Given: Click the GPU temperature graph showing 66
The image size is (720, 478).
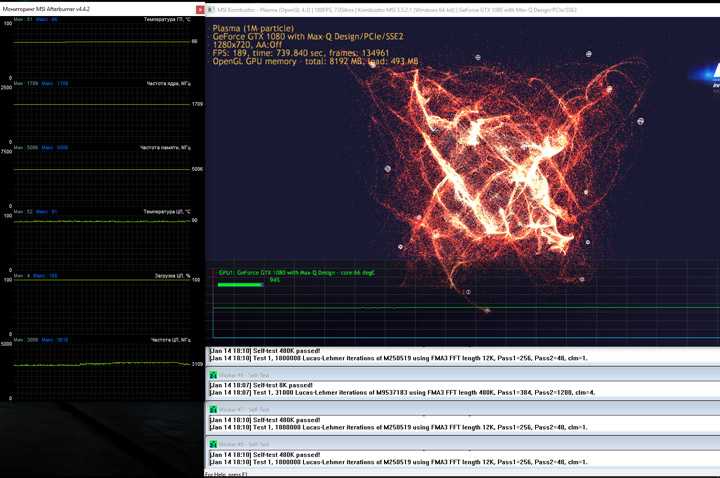Looking at the screenshot, I should [100, 42].
